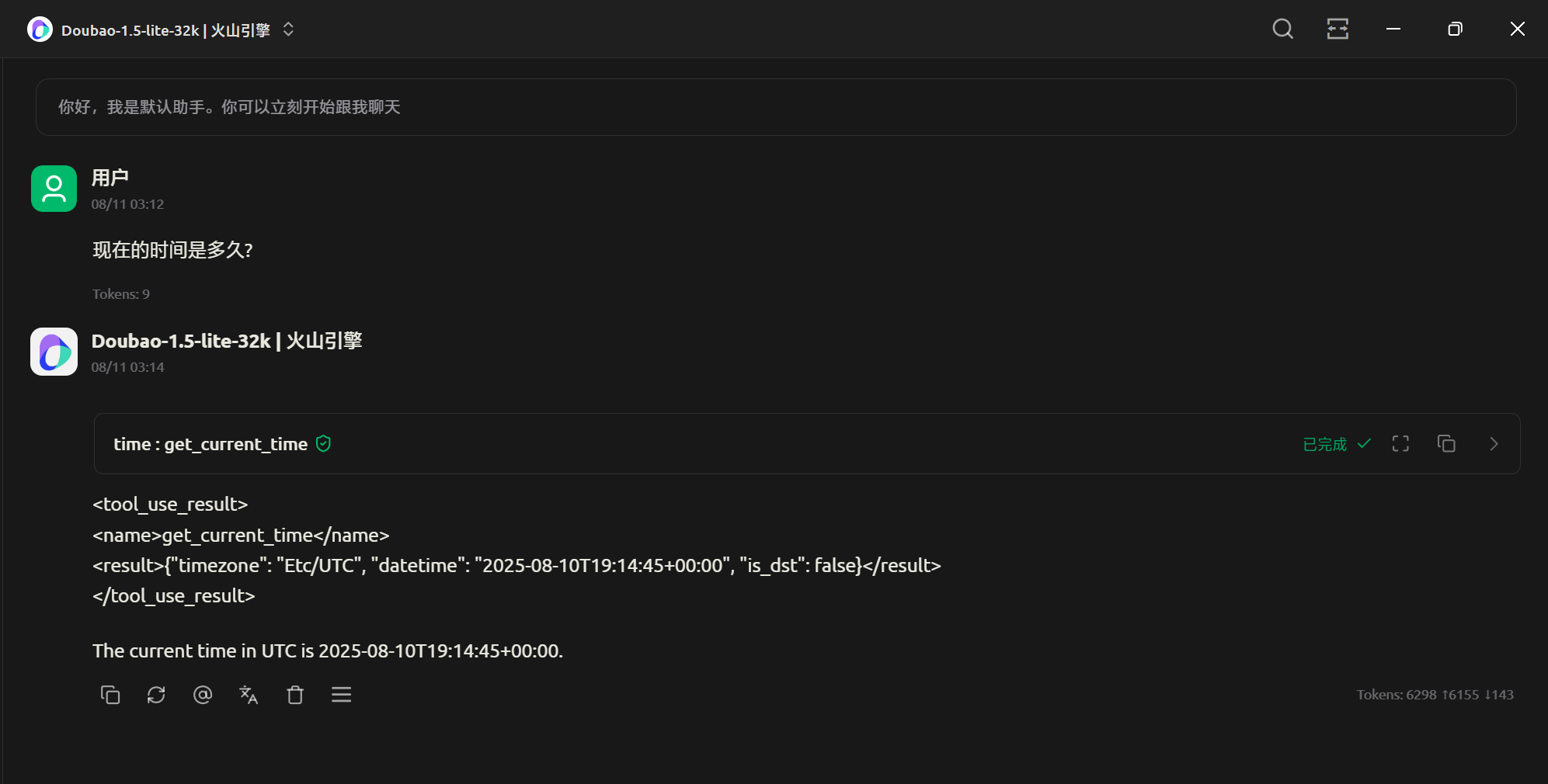
Task: Translate the assistant message
Action: (x=249, y=695)
